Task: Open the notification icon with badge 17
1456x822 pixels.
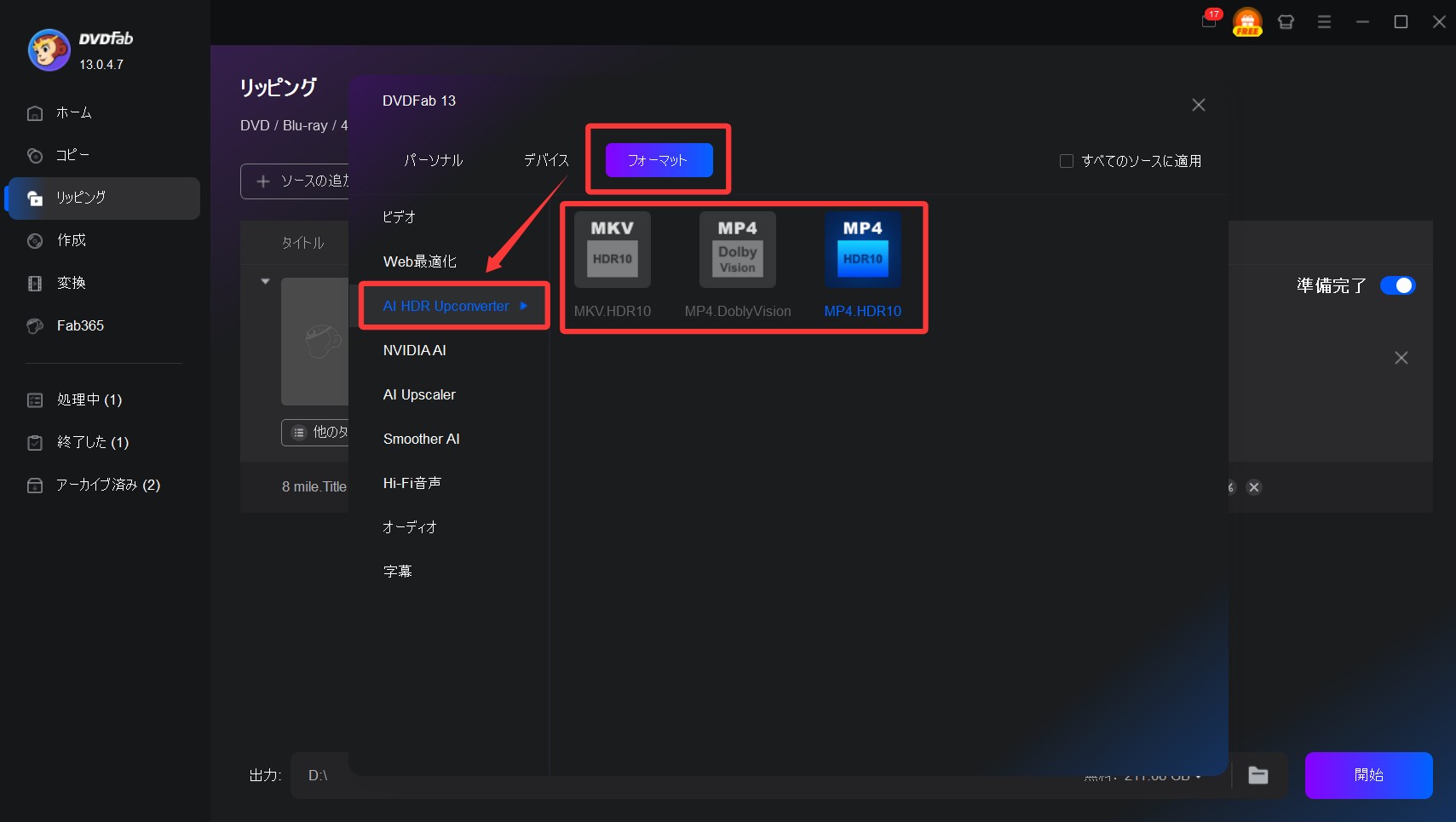Action: click(x=1210, y=20)
